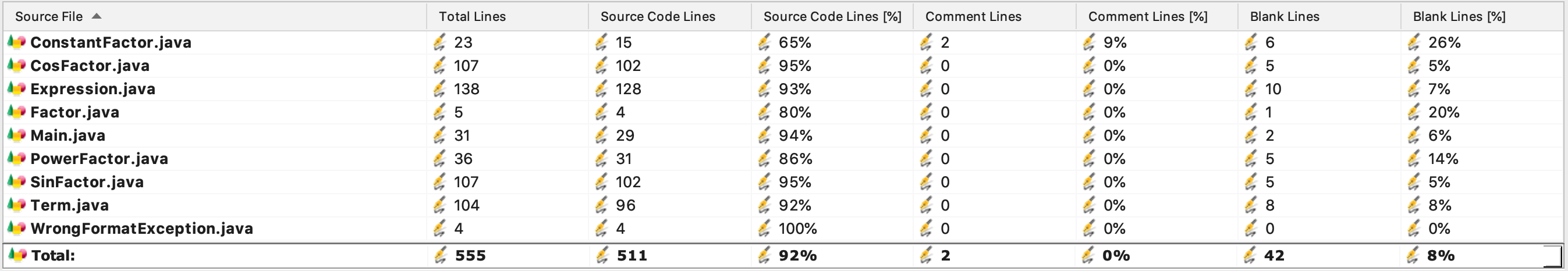Screen dimensions: 1568x271
Task: Select the Factor.java row
Action: point(75,112)
